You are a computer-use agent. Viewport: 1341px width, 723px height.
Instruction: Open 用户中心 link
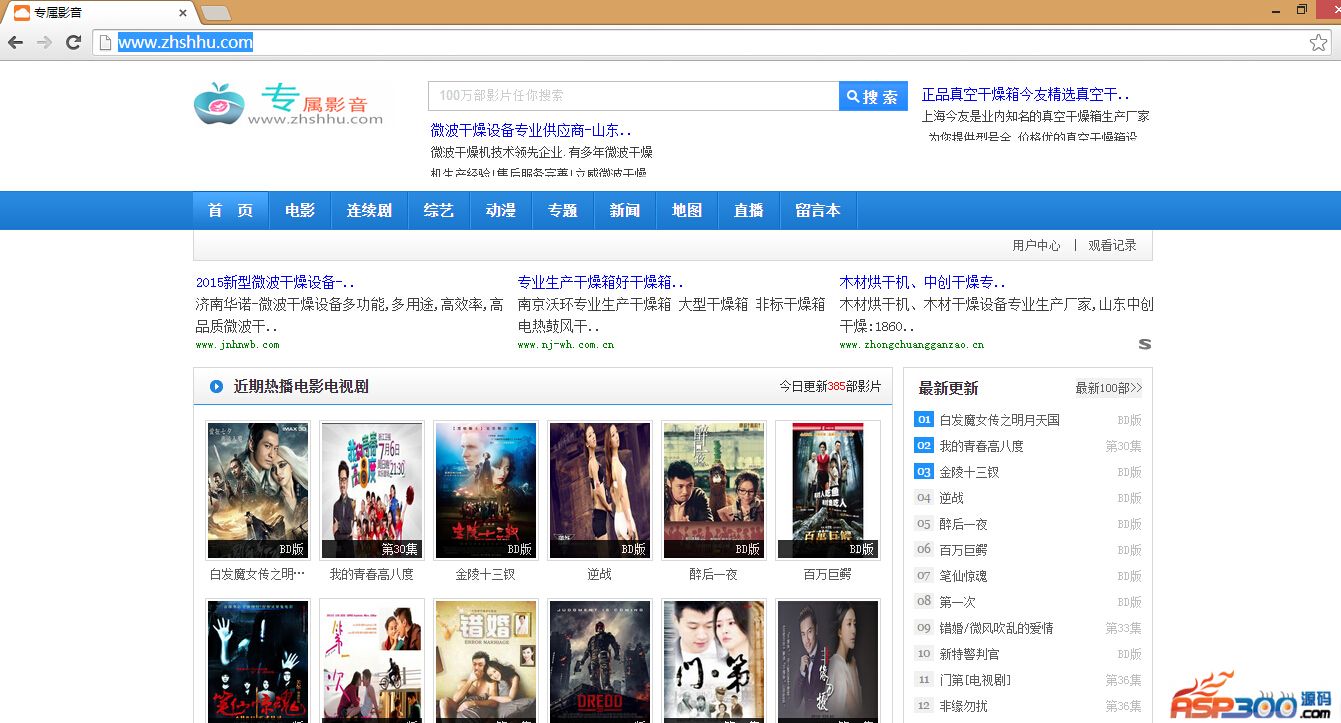click(x=1036, y=245)
